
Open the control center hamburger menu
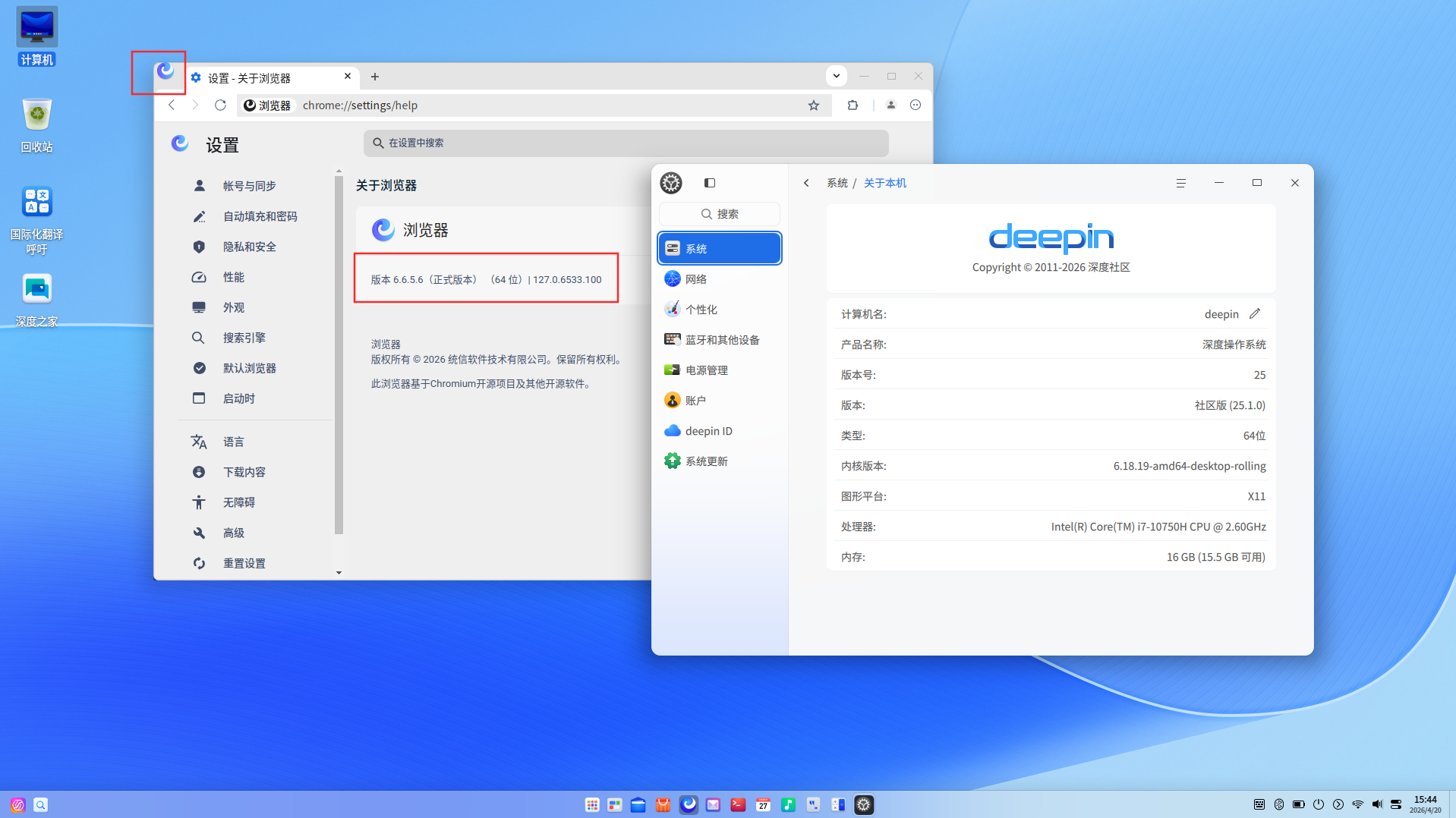point(1180,183)
